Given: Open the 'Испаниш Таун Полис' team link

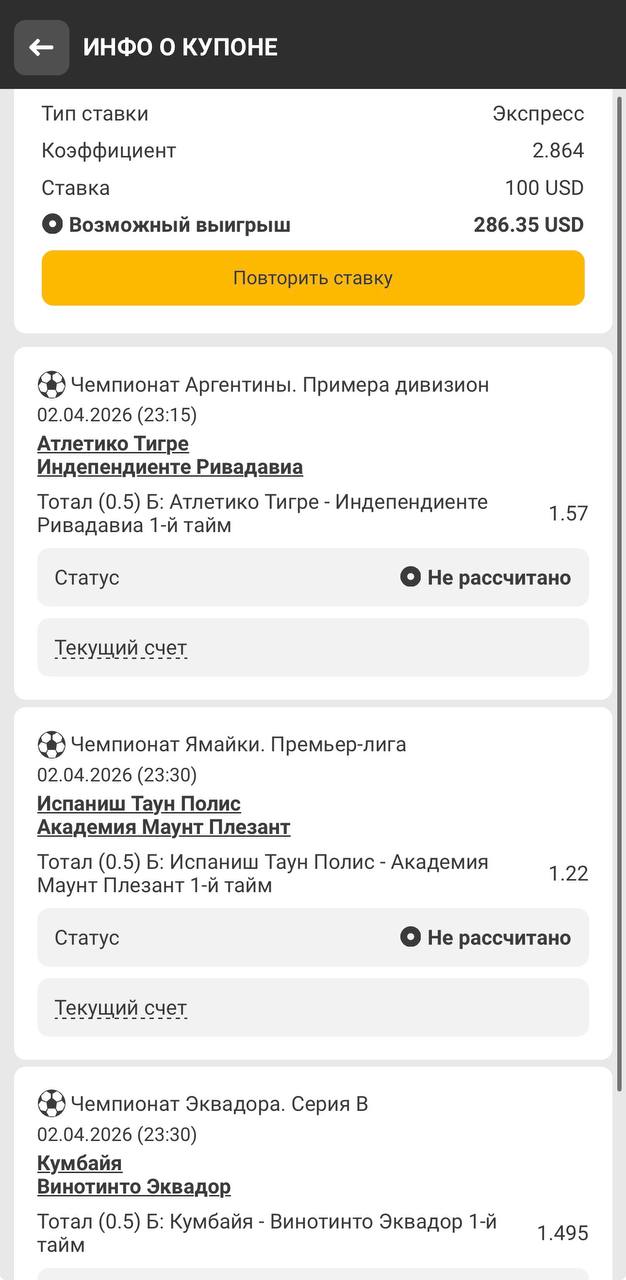Looking at the screenshot, I should [139, 803].
